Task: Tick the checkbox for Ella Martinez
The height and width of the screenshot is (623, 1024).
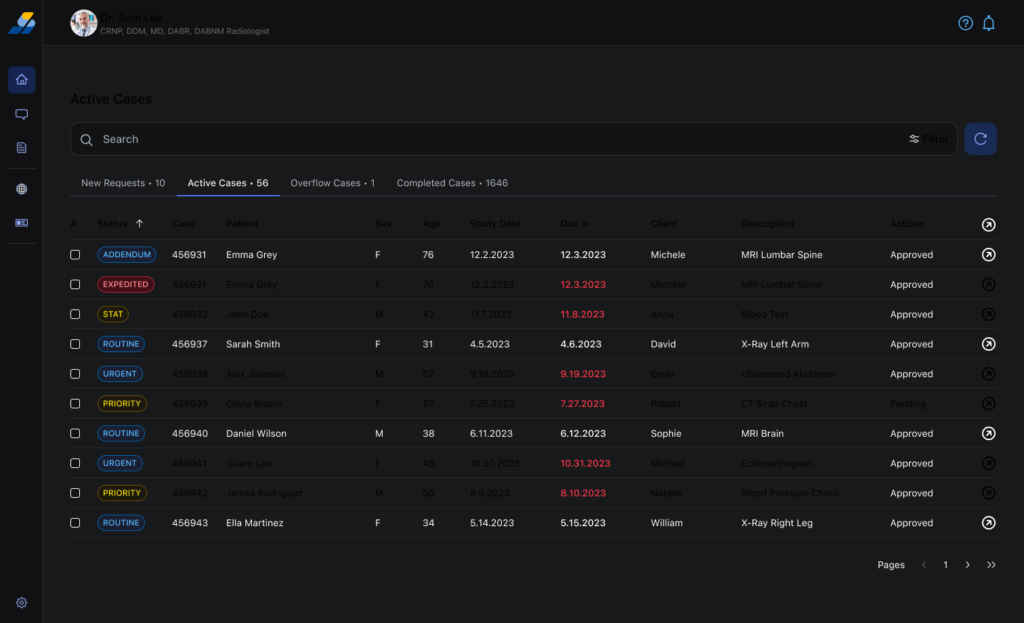Action: [x=75, y=523]
